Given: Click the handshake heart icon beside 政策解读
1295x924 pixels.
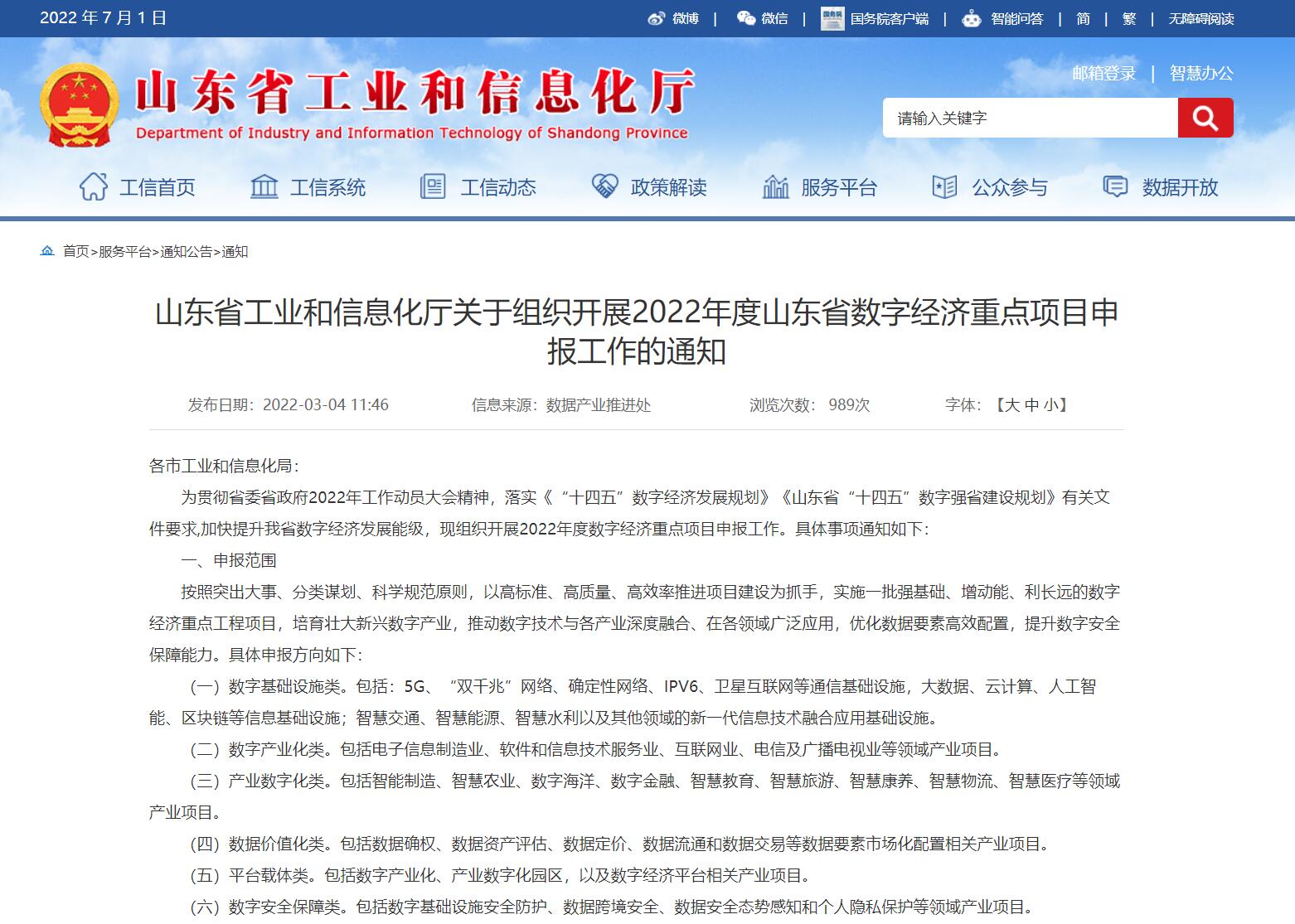Looking at the screenshot, I should pyautogui.click(x=604, y=187).
